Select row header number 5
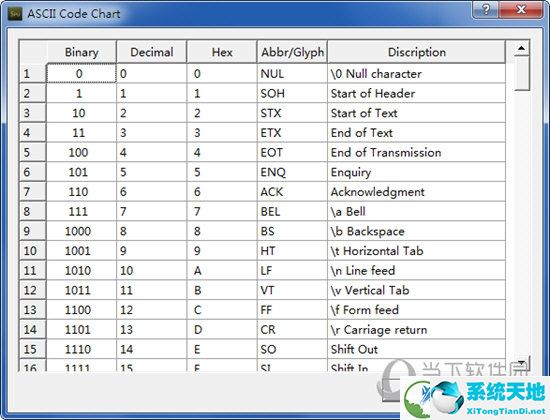550x420 pixels. tap(33, 152)
